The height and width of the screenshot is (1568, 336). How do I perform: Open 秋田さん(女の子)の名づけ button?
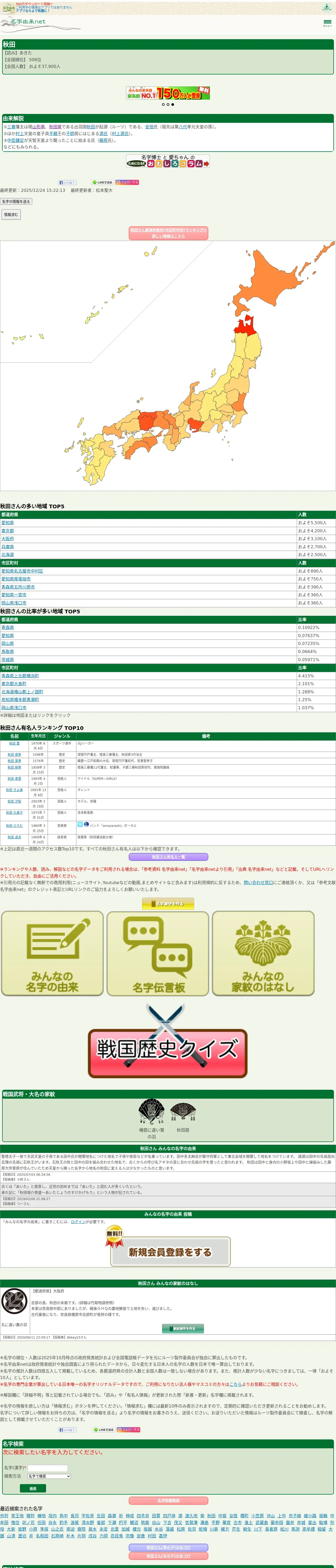click(x=168, y=1556)
